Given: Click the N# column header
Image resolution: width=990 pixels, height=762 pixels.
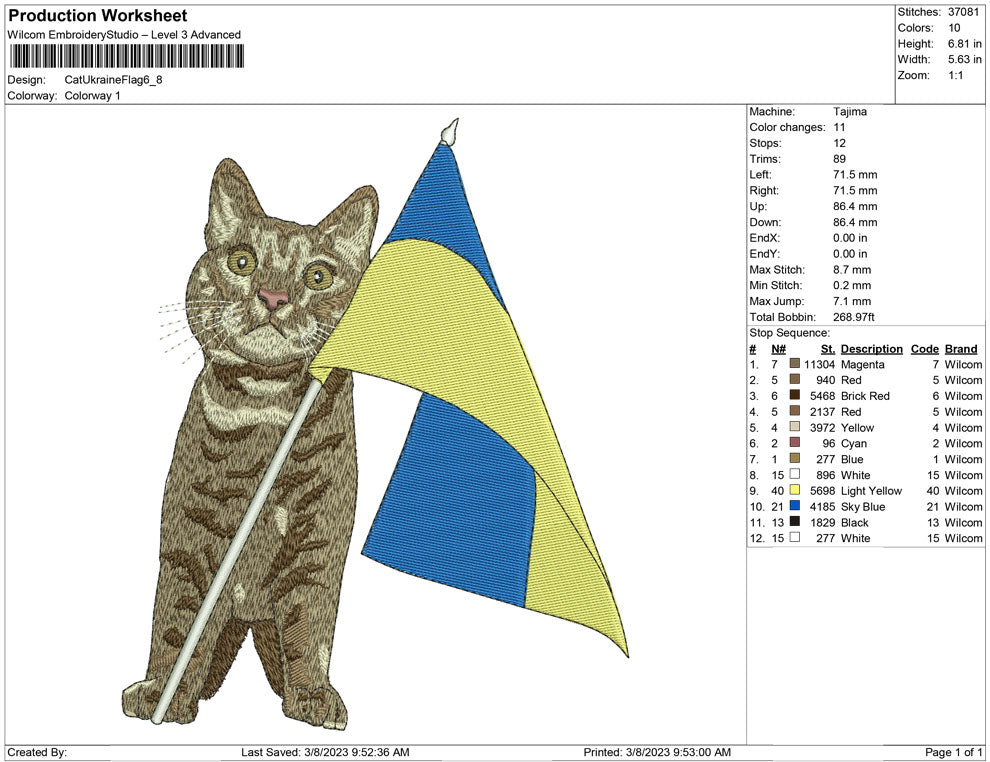Looking at the screenshot, I should [x=778, y=349].
